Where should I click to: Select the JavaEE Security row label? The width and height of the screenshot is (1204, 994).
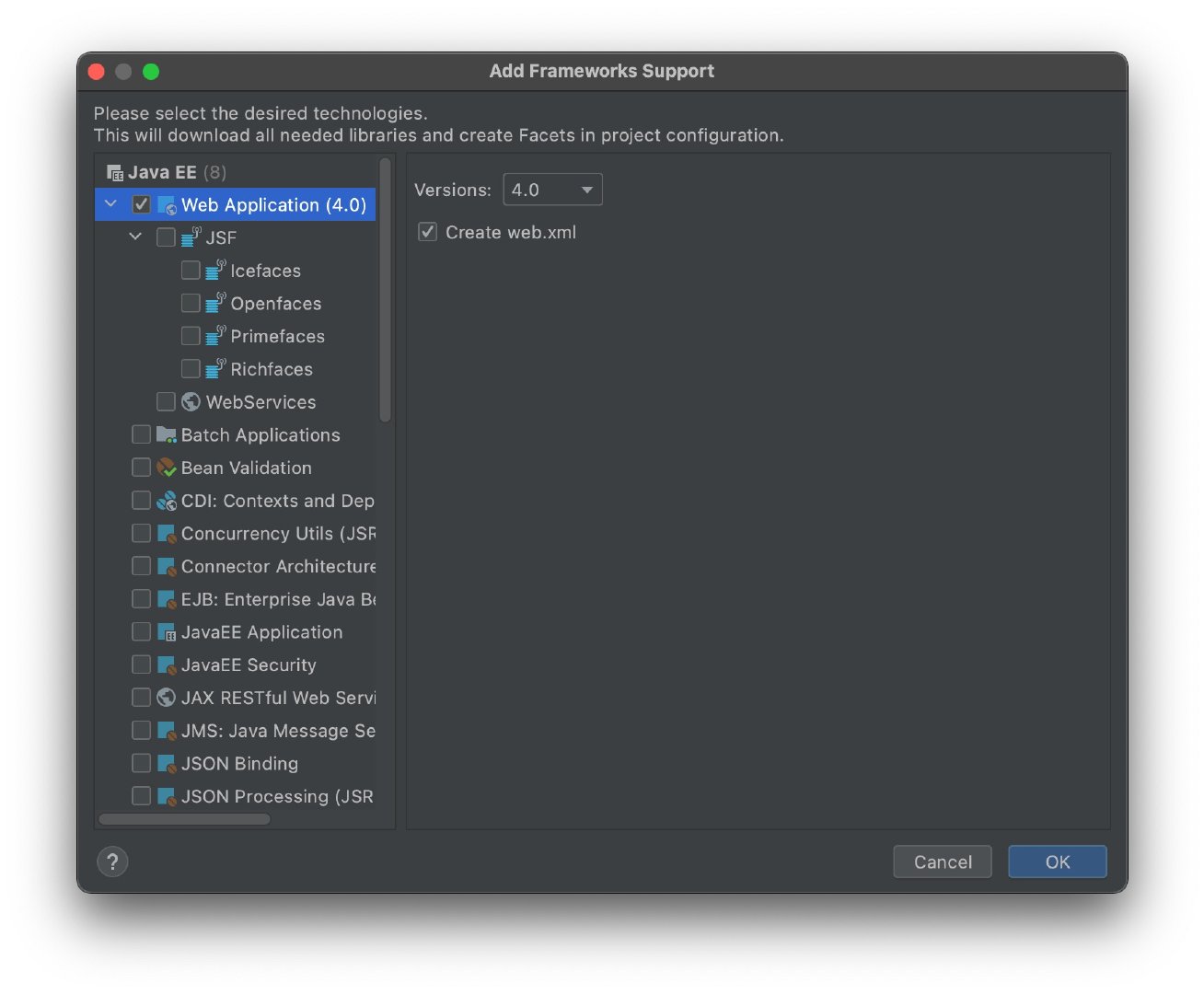[x=249, y=665]
